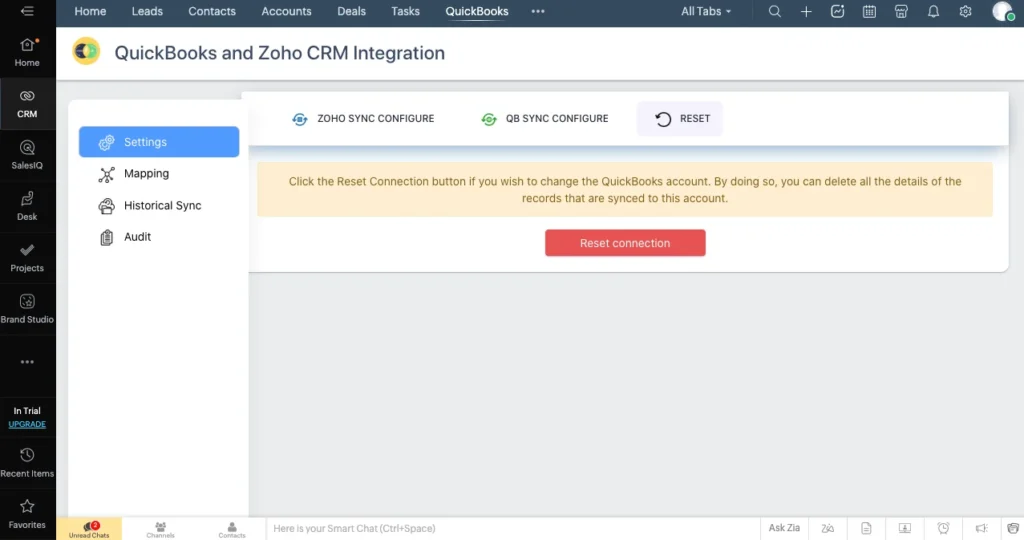Click the sidebar collapse arrow icon

pos(27,11)
